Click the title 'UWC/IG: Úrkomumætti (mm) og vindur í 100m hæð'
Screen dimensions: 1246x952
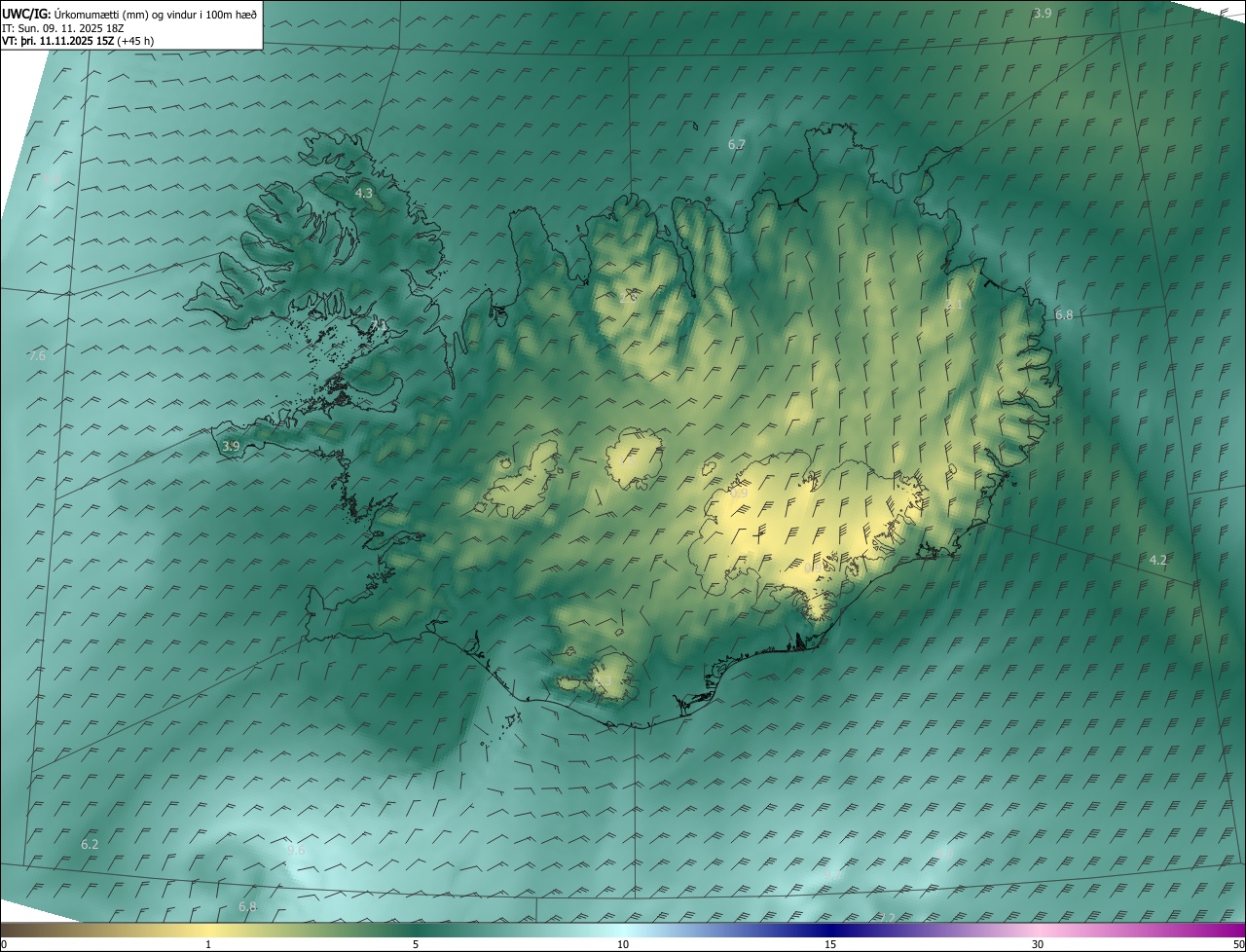129,13
